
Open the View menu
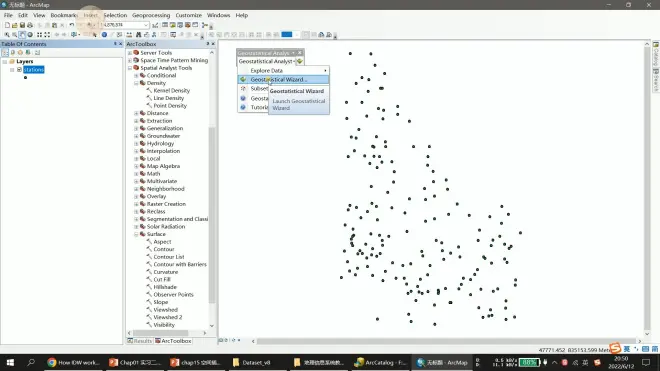(x=39, y=15)
